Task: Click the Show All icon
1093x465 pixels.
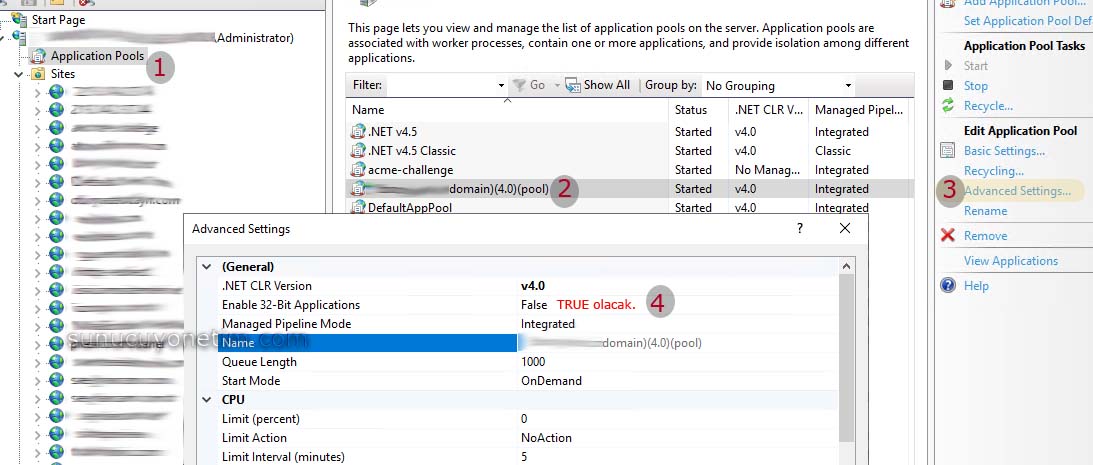Action: [573, 85]
